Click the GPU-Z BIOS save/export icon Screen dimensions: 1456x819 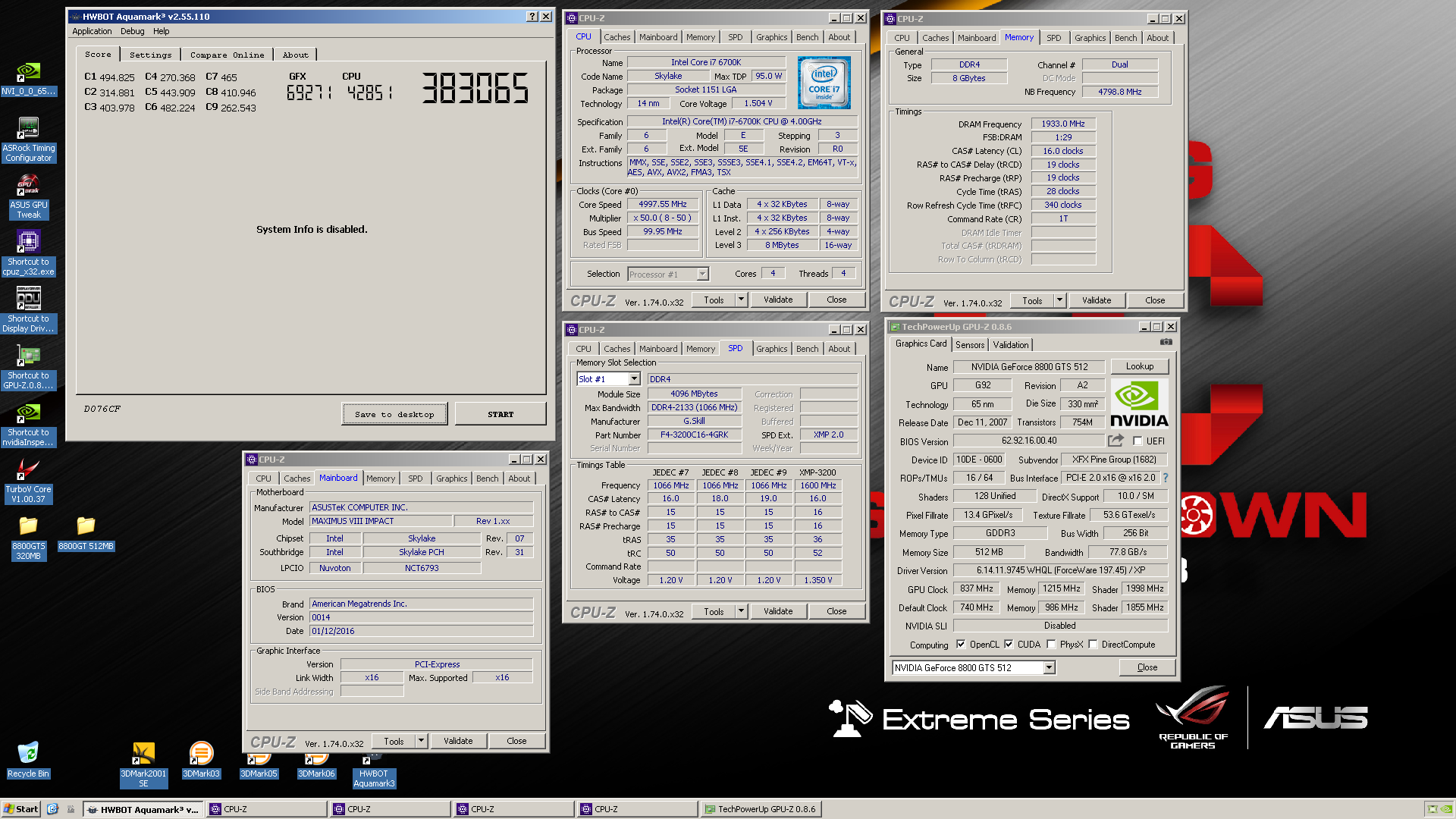(x=1116, y=440)
